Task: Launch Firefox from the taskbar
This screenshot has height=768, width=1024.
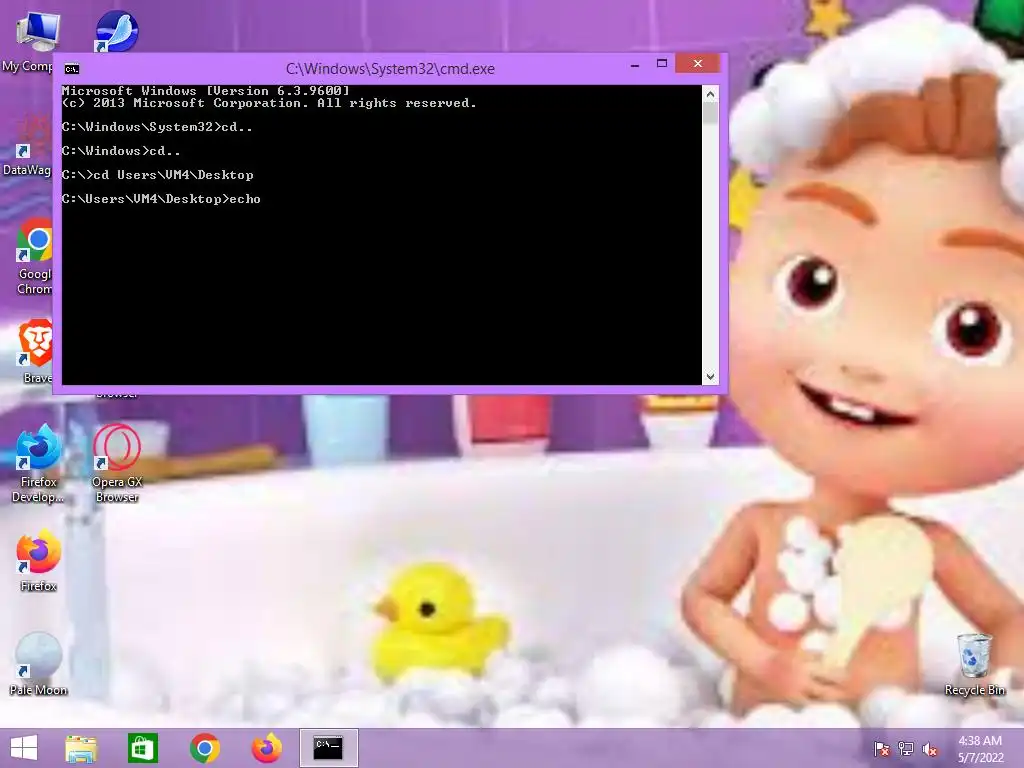Action: 266,748
